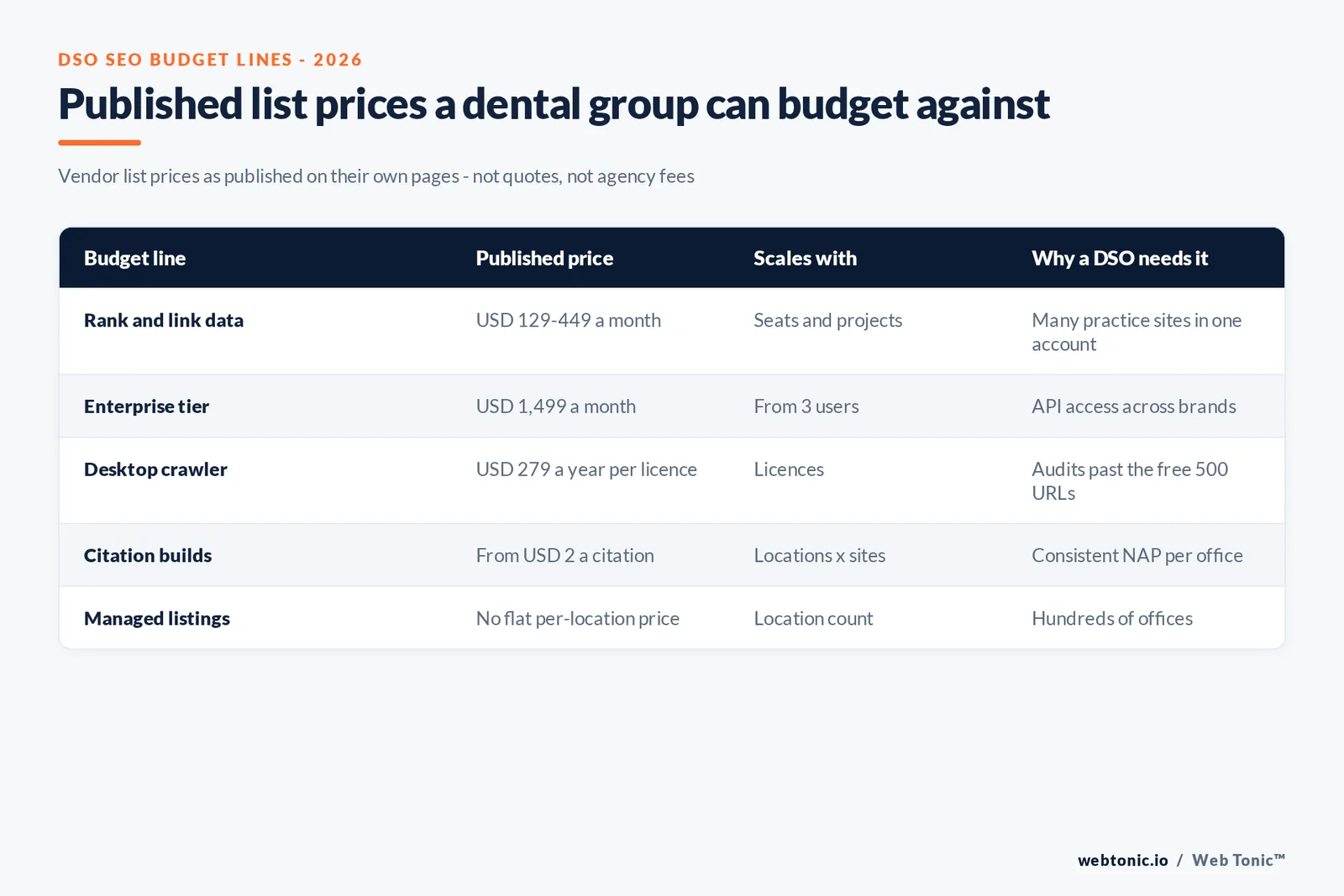Click the 'From 3 users' cell
The height and width of the screenshot is (896, 1344).
[806, 406]
